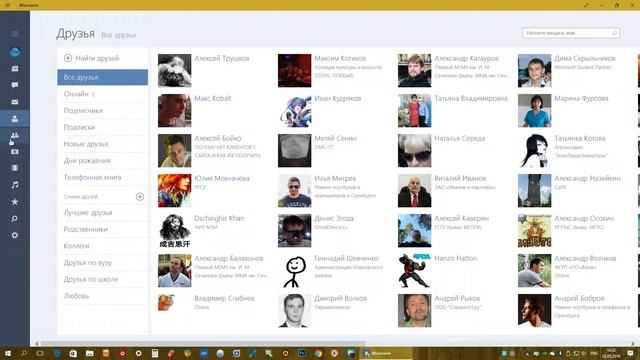Open friend Наталья Середа by name

(460, 138)
